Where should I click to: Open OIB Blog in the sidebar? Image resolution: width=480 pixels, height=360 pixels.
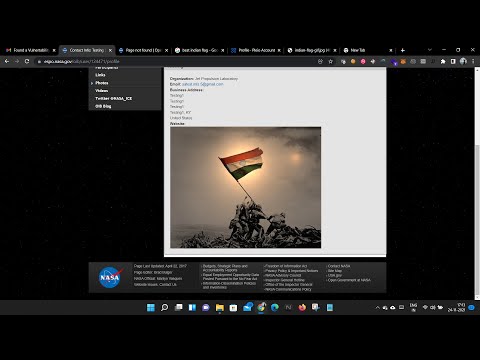[x=103, y=106]
